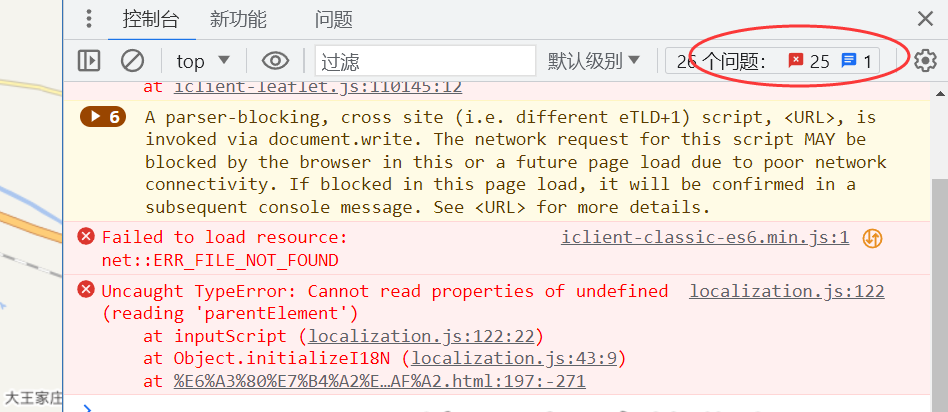Switch to the 新功能 tab
The image size is (948, 412).
click(238, 19)
